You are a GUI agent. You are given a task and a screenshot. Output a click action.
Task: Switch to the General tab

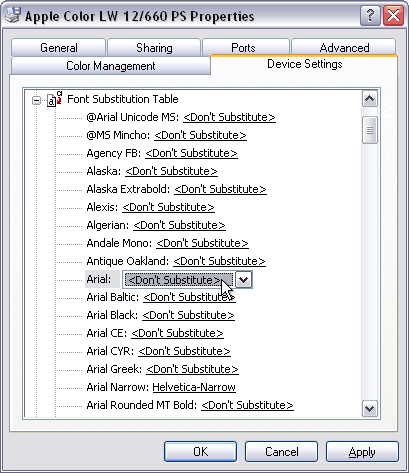(x=59, y=48)
